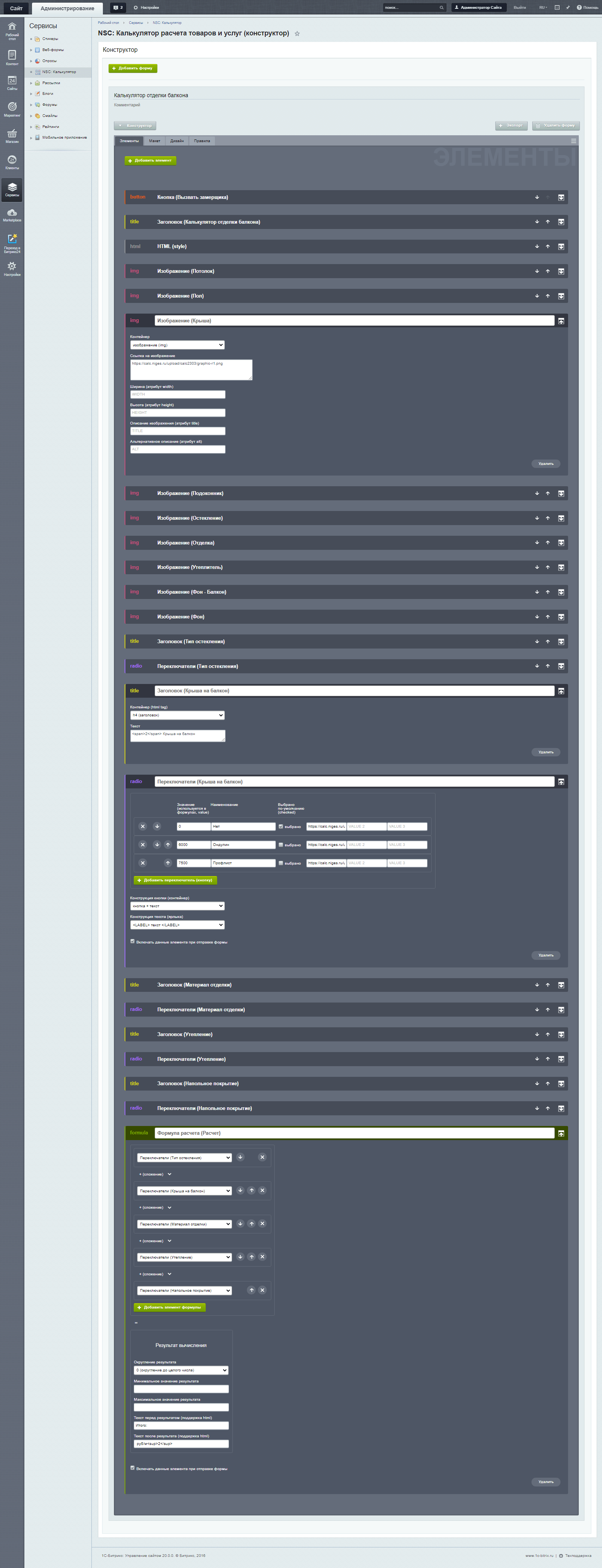602x1568 pixels.
Task: Switch to the Дизайн tab
Action: point(177,141)
